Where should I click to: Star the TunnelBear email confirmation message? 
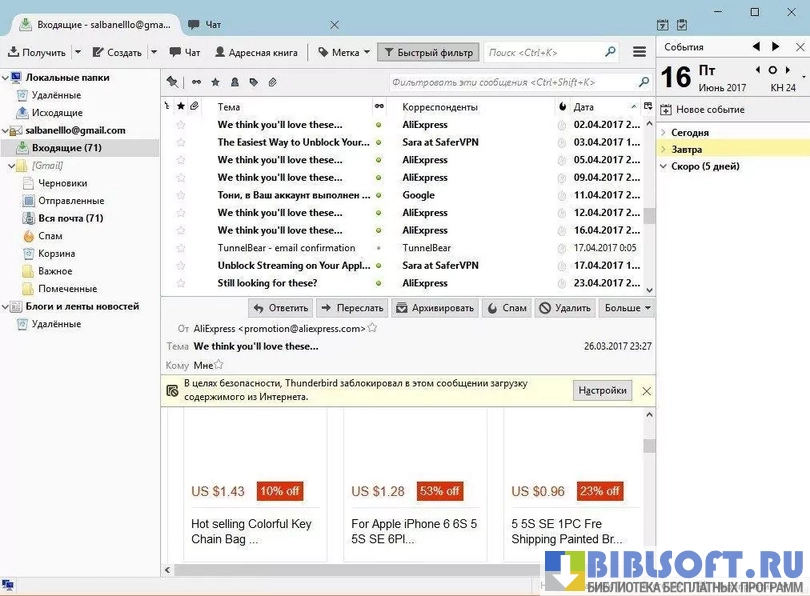[x=181, y=248]
